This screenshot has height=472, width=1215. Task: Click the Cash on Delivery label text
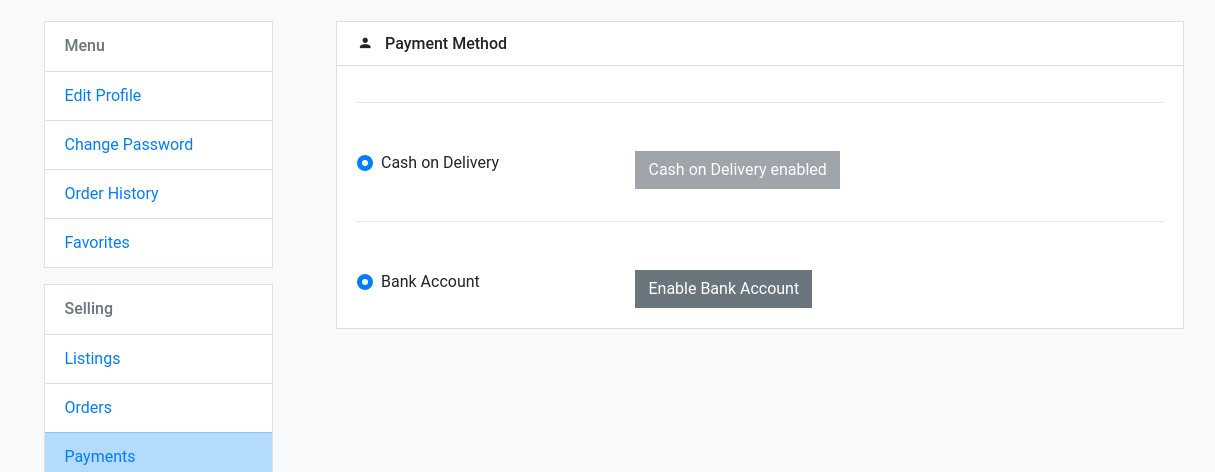[x=440, y=162]
